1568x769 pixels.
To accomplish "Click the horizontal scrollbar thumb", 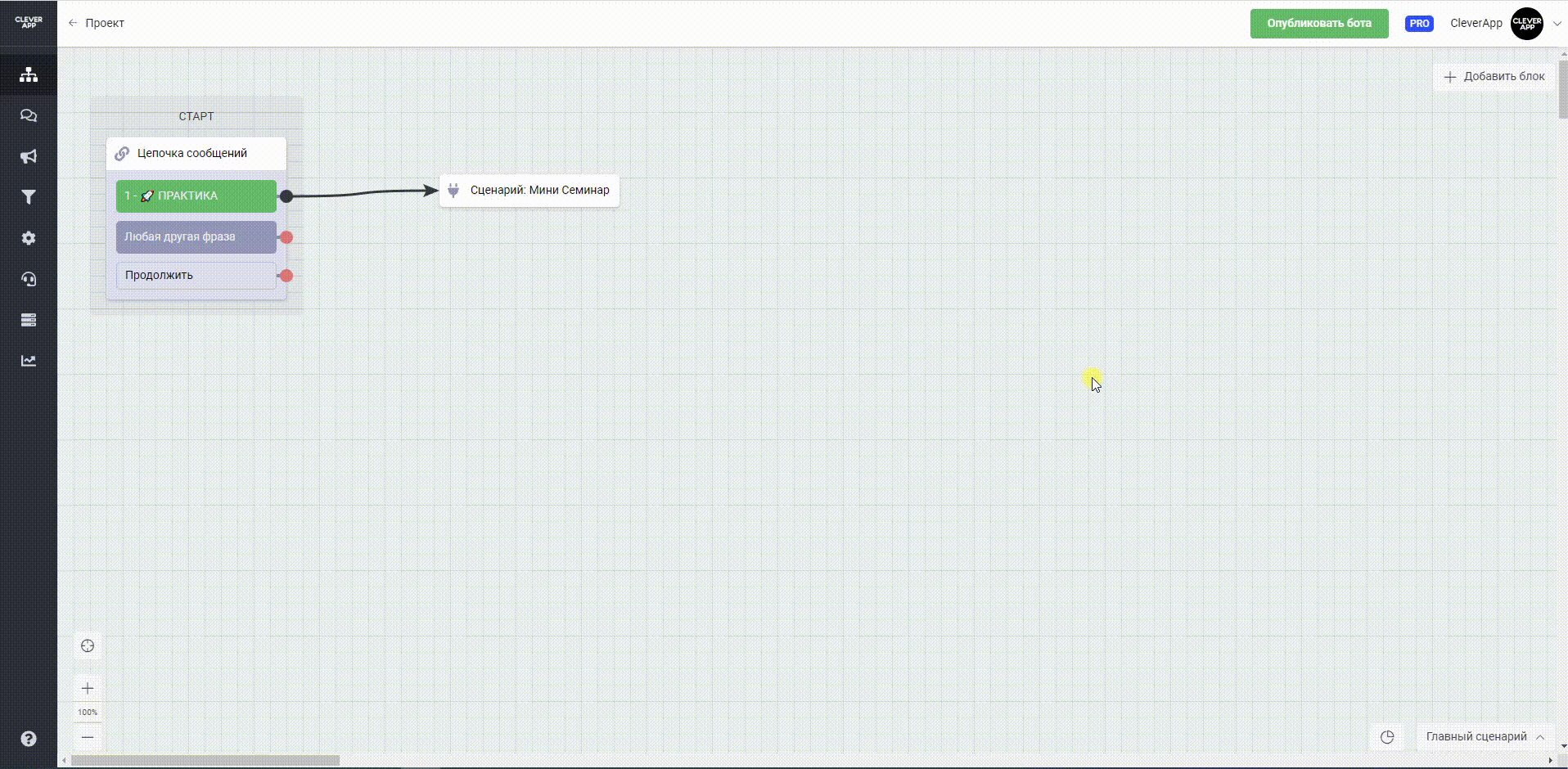I will tap(205, 761).
